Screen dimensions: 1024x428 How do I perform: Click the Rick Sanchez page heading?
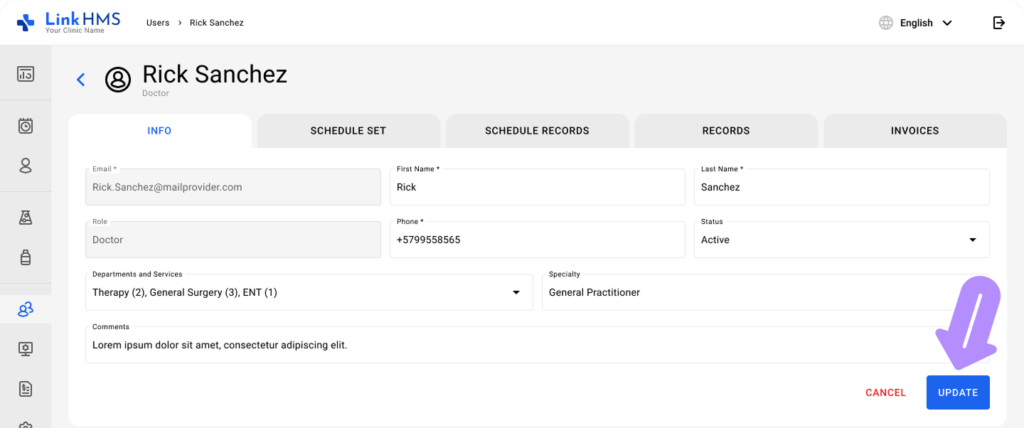coord(215,74)
